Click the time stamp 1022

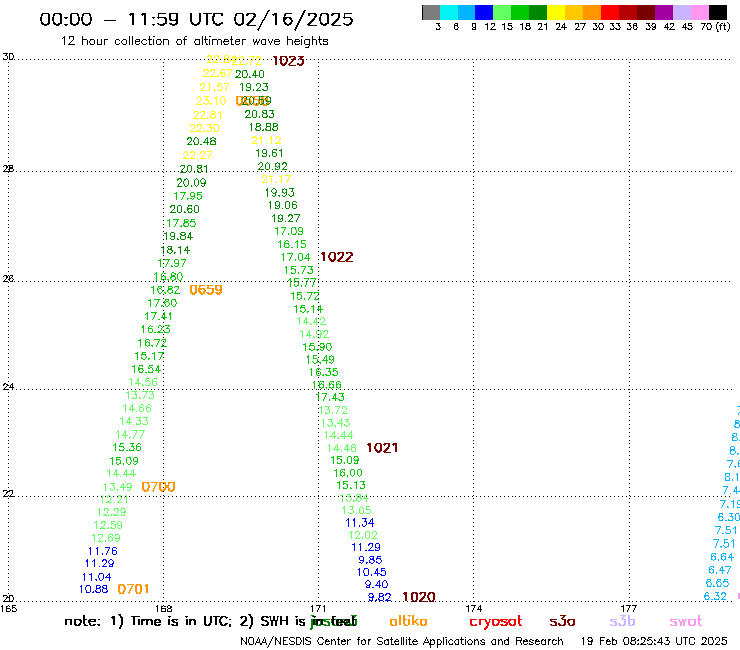[x=336, y=257]
